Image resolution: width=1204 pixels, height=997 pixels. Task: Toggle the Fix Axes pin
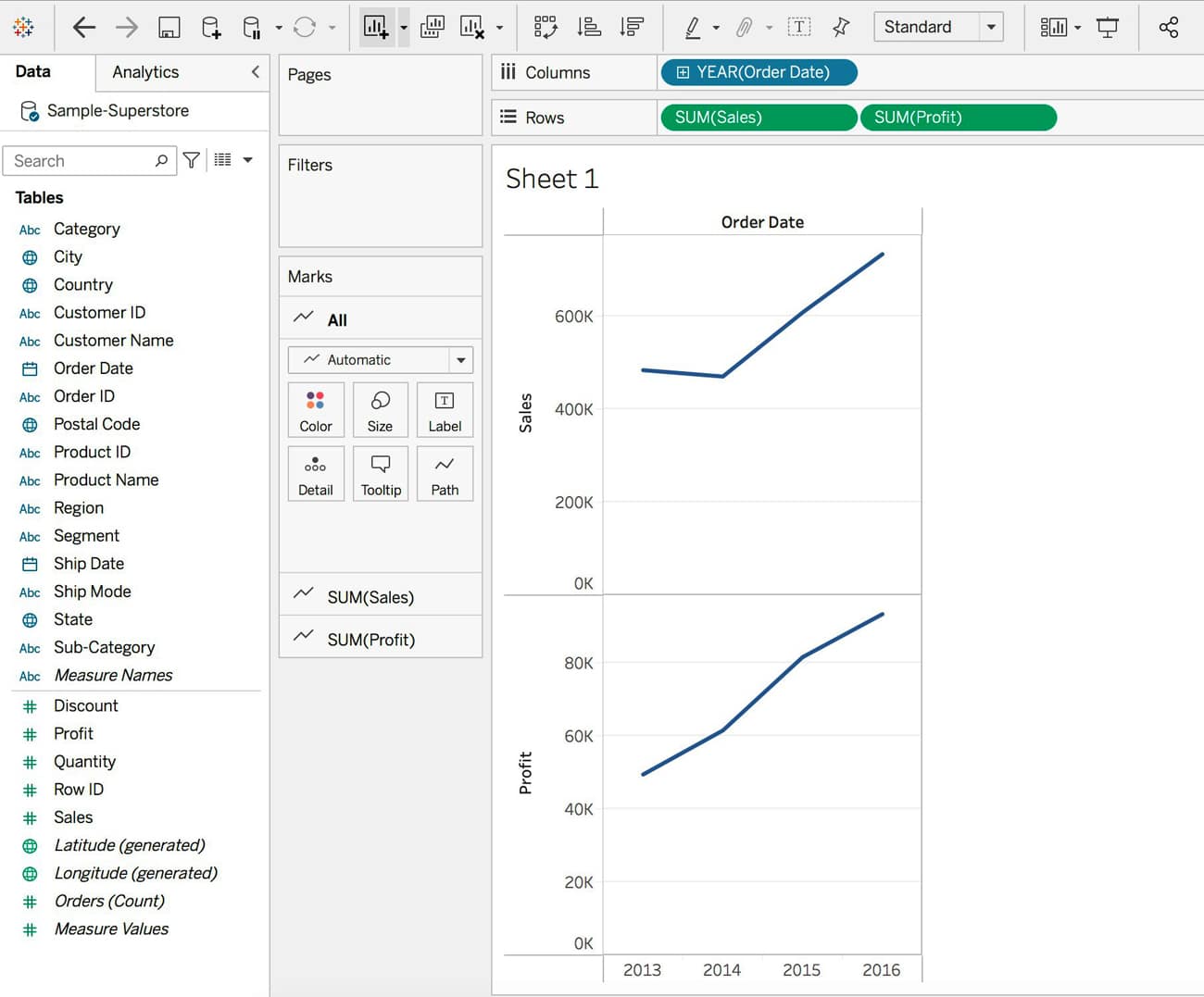click(841, 28)
